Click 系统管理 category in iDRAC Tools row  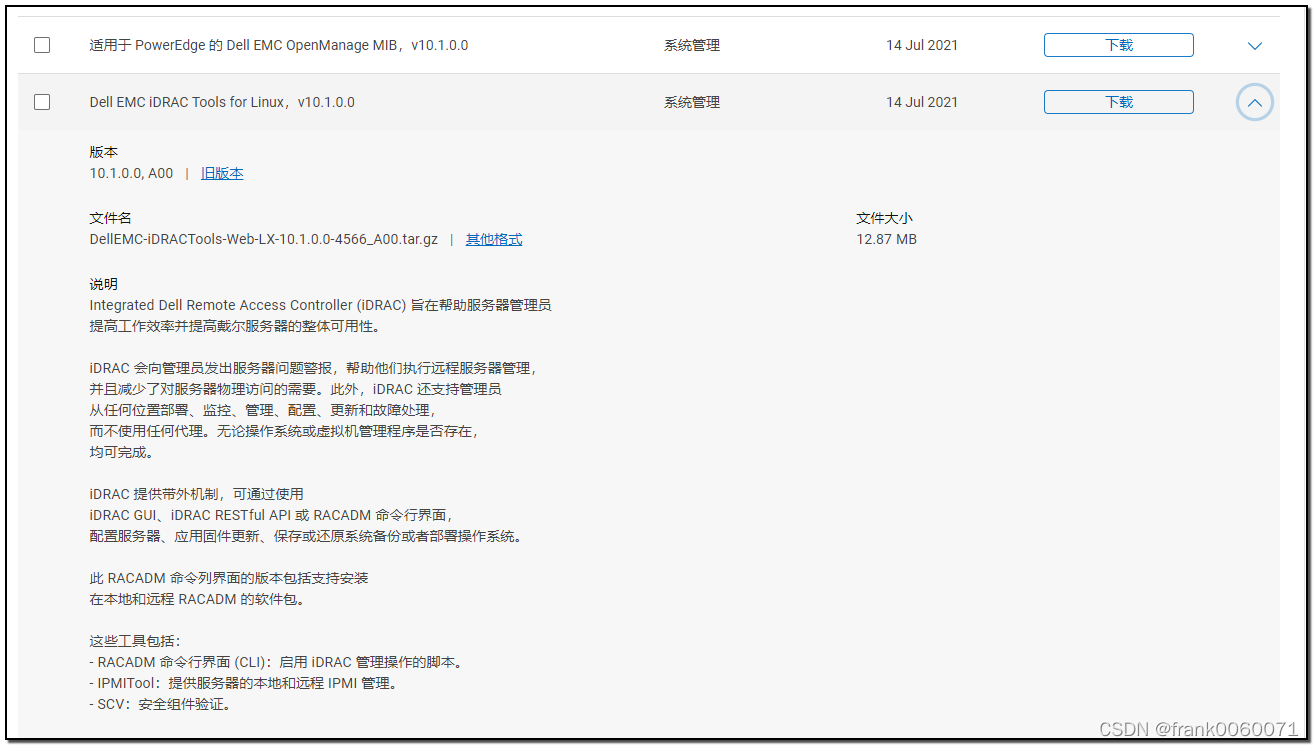coord(692,102)
